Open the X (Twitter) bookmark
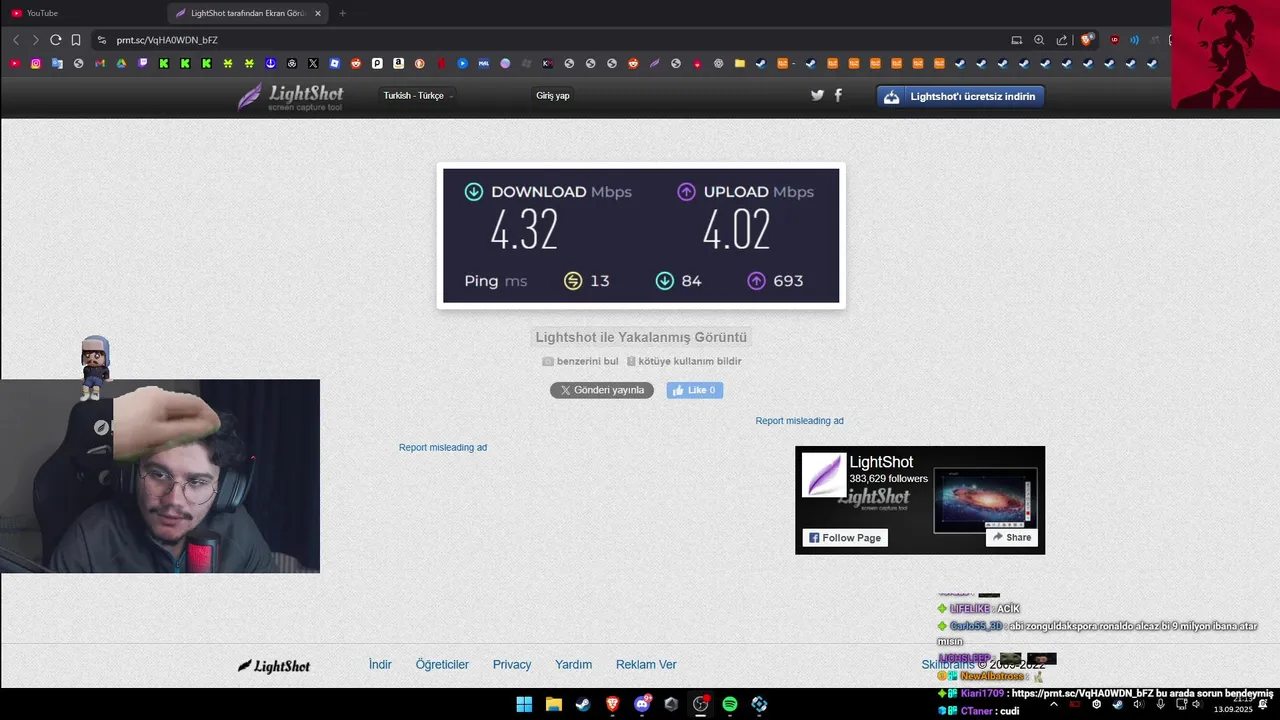This screenshot has height=720, width=1280. [x=313, y=63]
